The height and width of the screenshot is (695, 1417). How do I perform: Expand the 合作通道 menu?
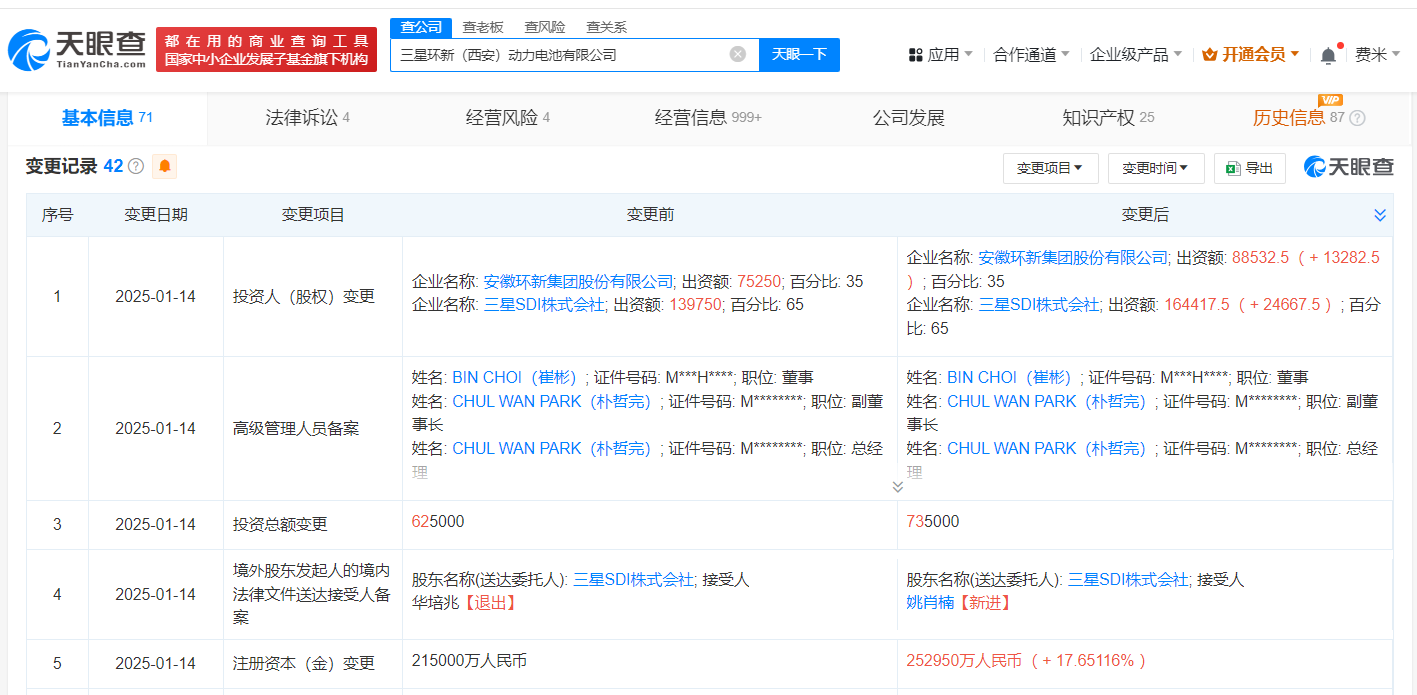coord(1031,55)
